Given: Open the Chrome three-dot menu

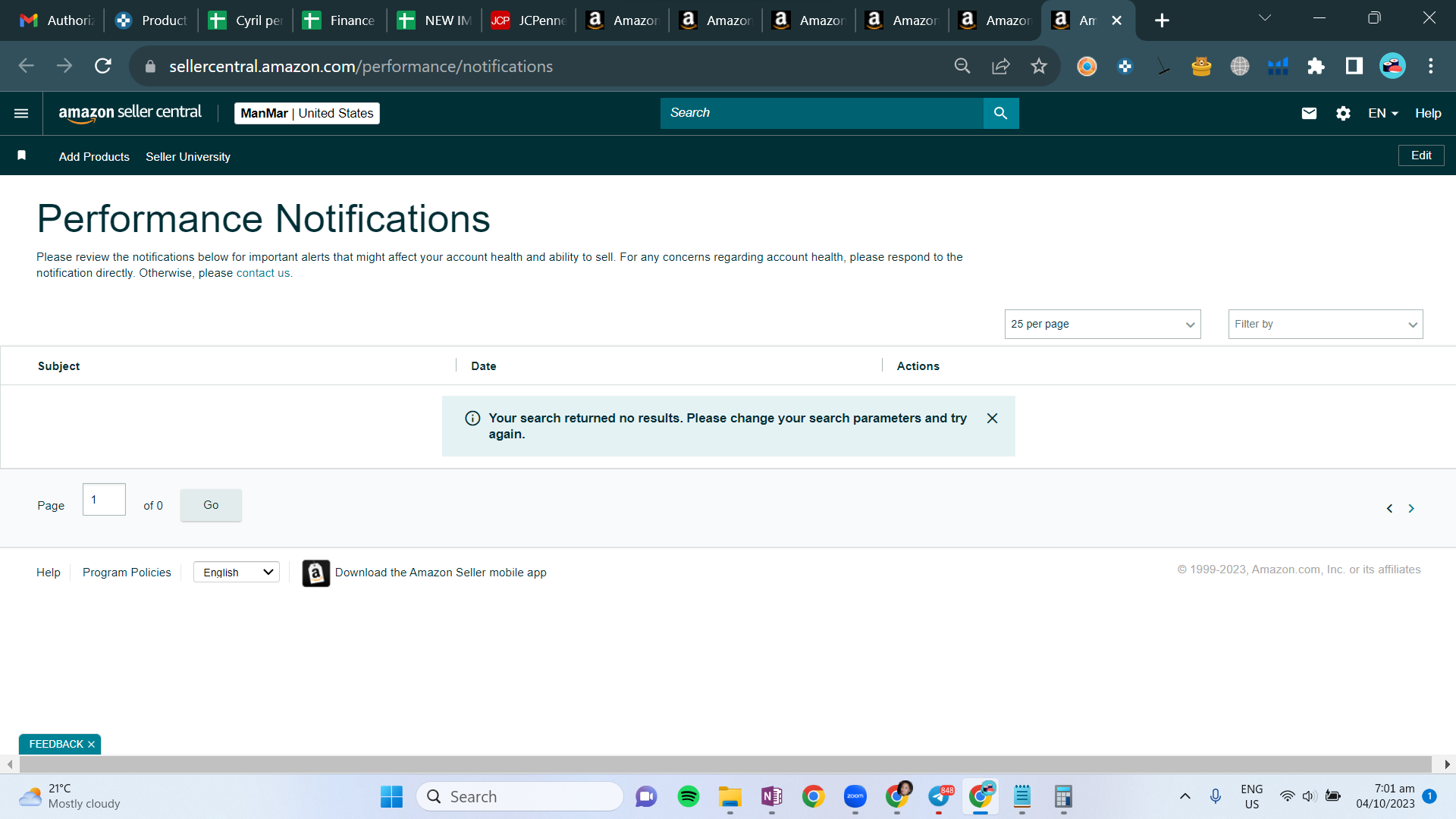Looking at the screenshot, I should [1431, 66].
